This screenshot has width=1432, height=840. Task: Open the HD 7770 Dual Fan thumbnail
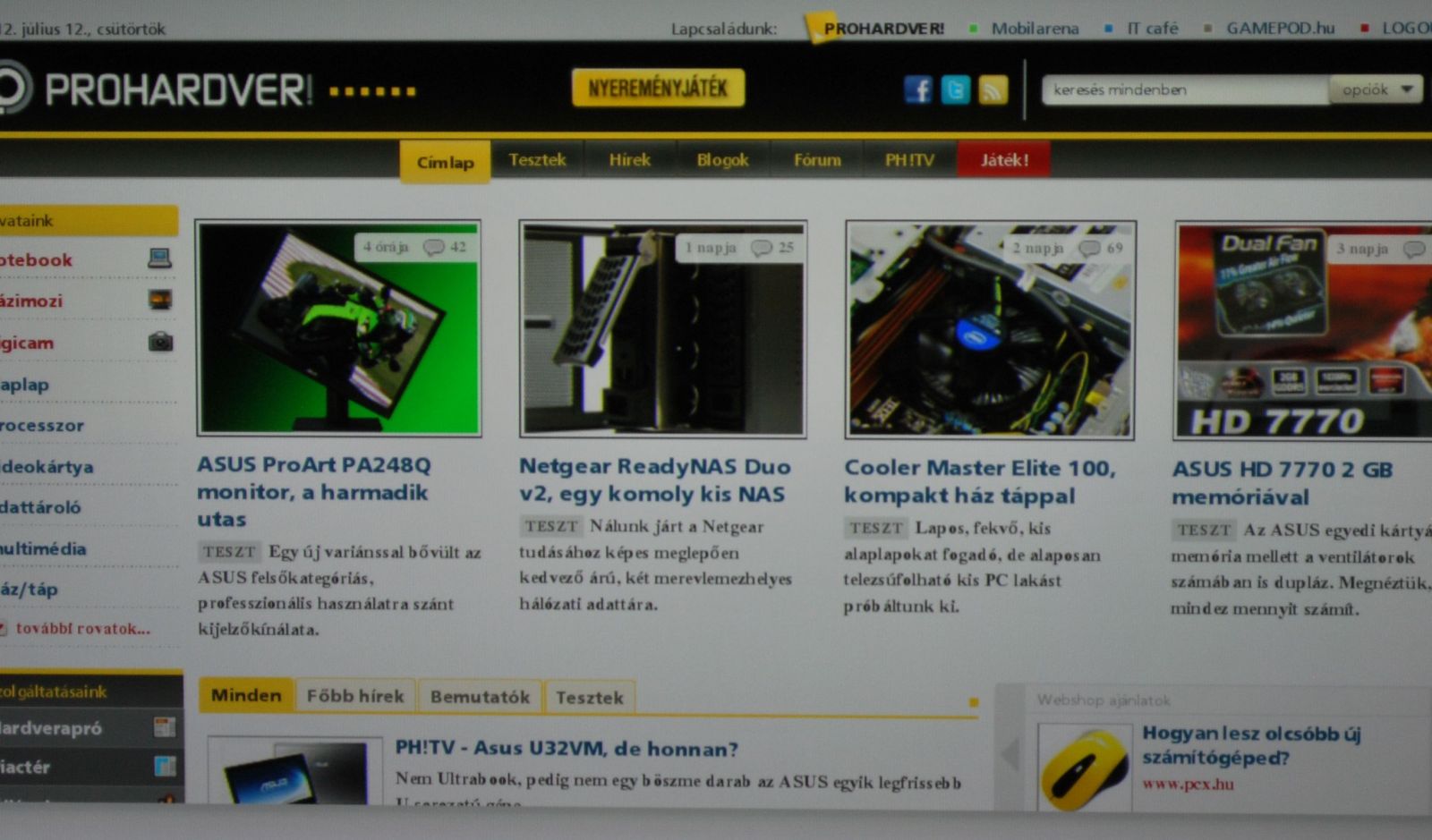(1302, 331)
